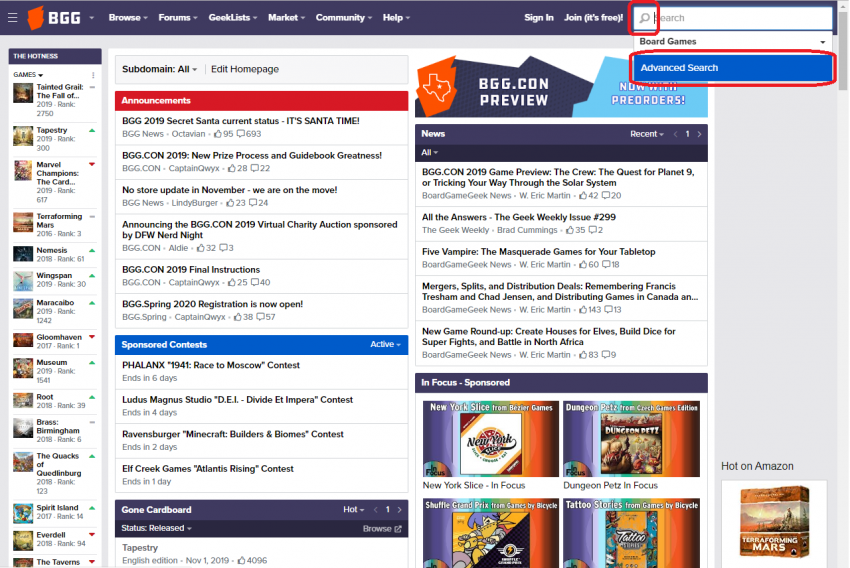Click Nemesis in The Hotness list
This screenshot has width=850, height=568.
click(51, 250)
